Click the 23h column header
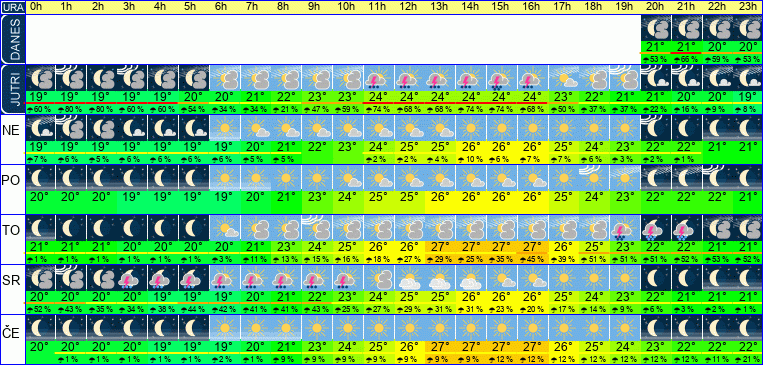763x365 pixels. tap(748, 7)
